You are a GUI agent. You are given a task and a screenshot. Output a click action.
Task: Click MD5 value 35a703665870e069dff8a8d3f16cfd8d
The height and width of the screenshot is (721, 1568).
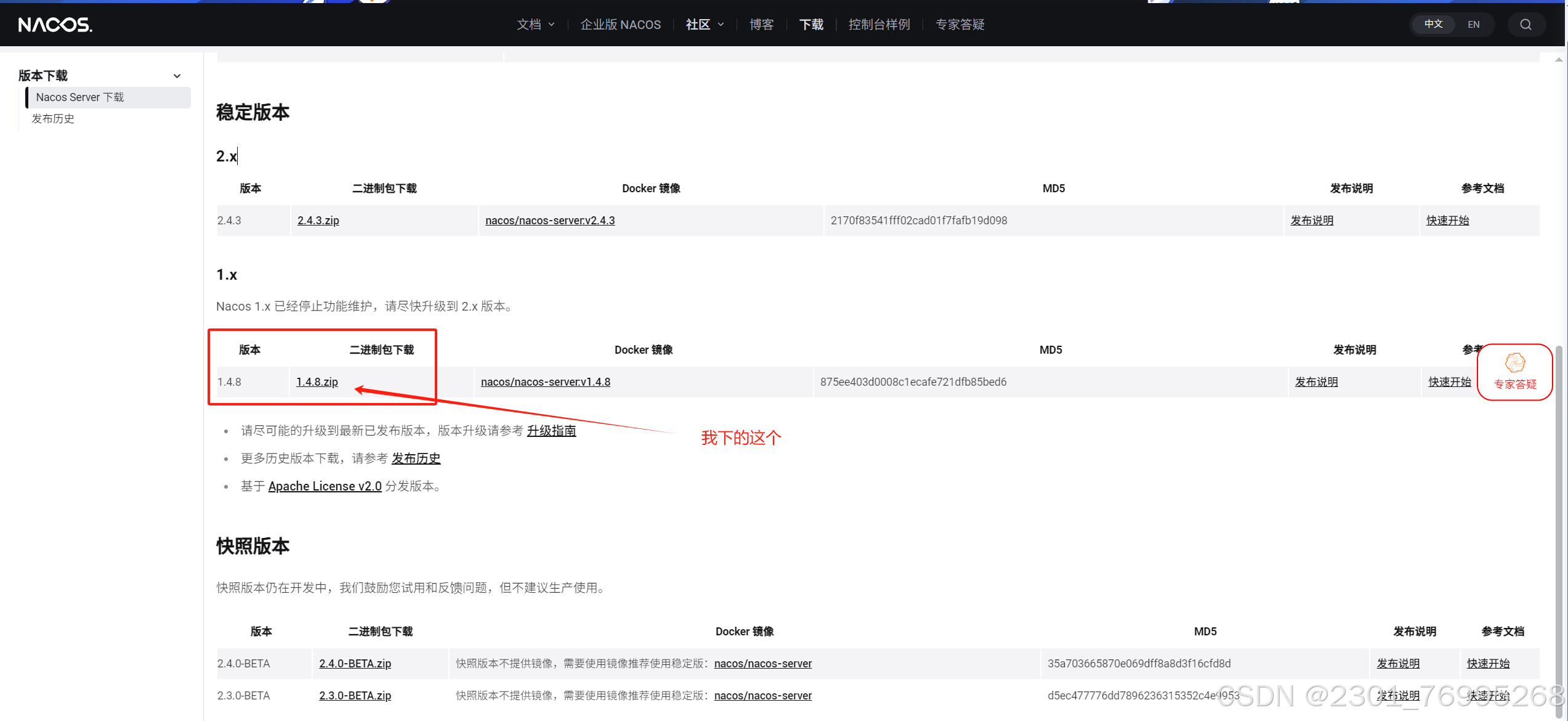pos(1139,664)
